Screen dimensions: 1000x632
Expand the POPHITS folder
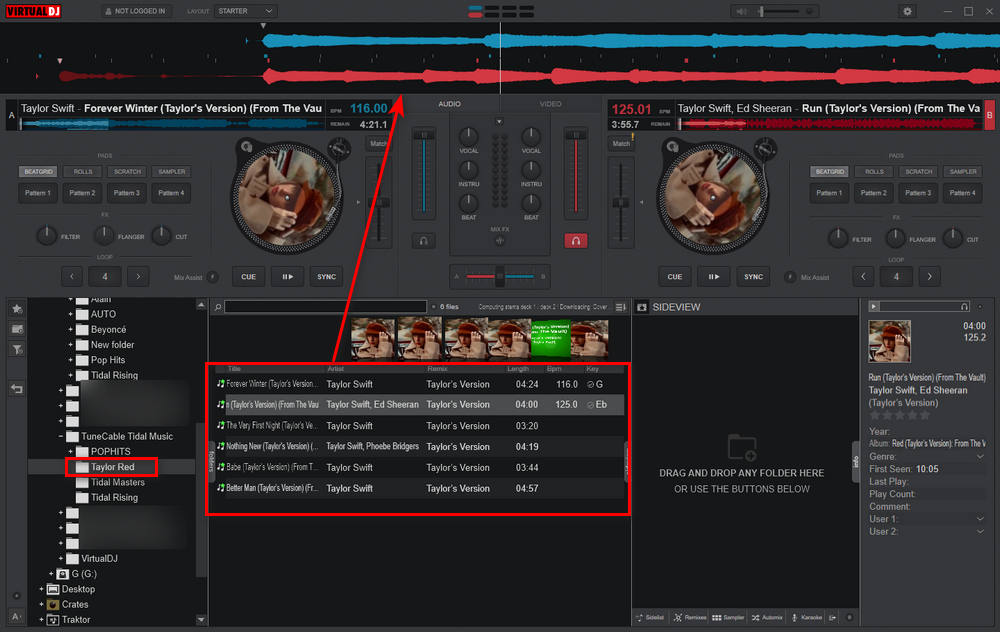click(71, 452)
